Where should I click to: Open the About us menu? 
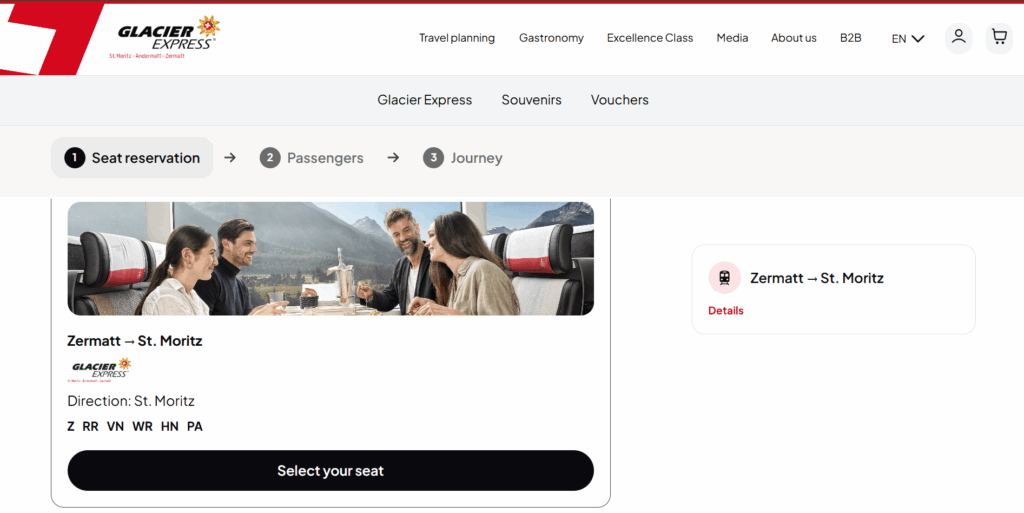pyautogui.click(x=793, y=38)
